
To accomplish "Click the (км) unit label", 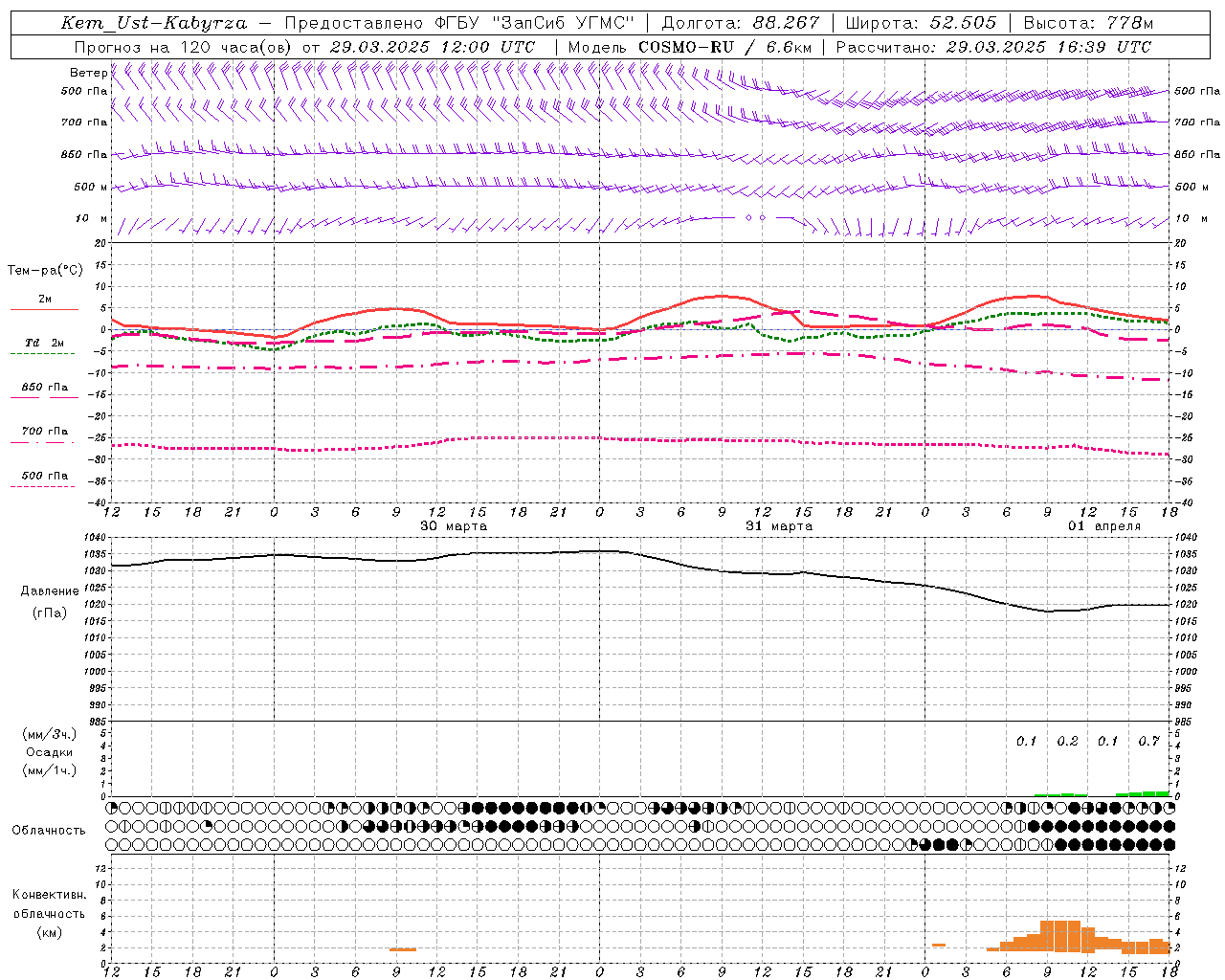I will tap(50, 931).
